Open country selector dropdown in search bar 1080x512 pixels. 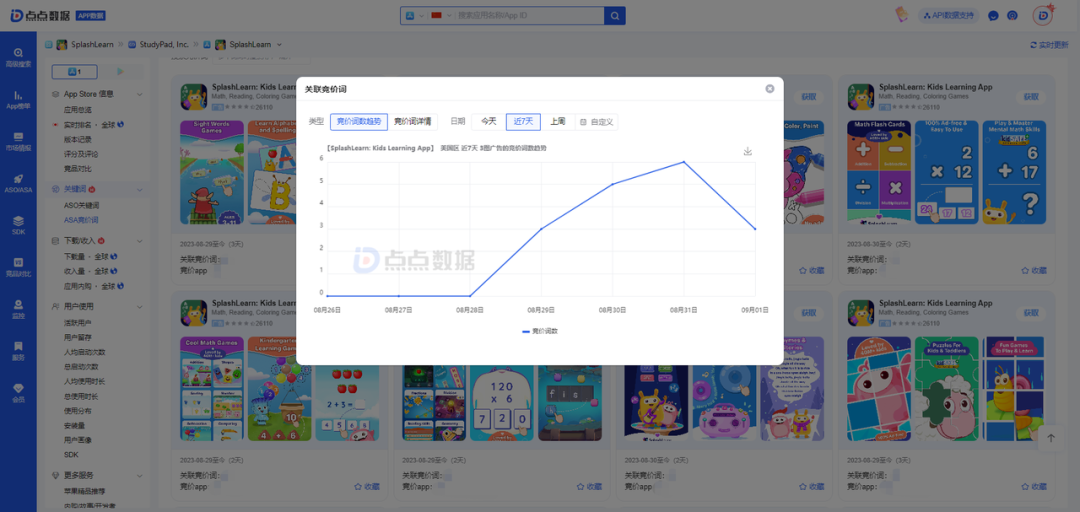(427, 16)
